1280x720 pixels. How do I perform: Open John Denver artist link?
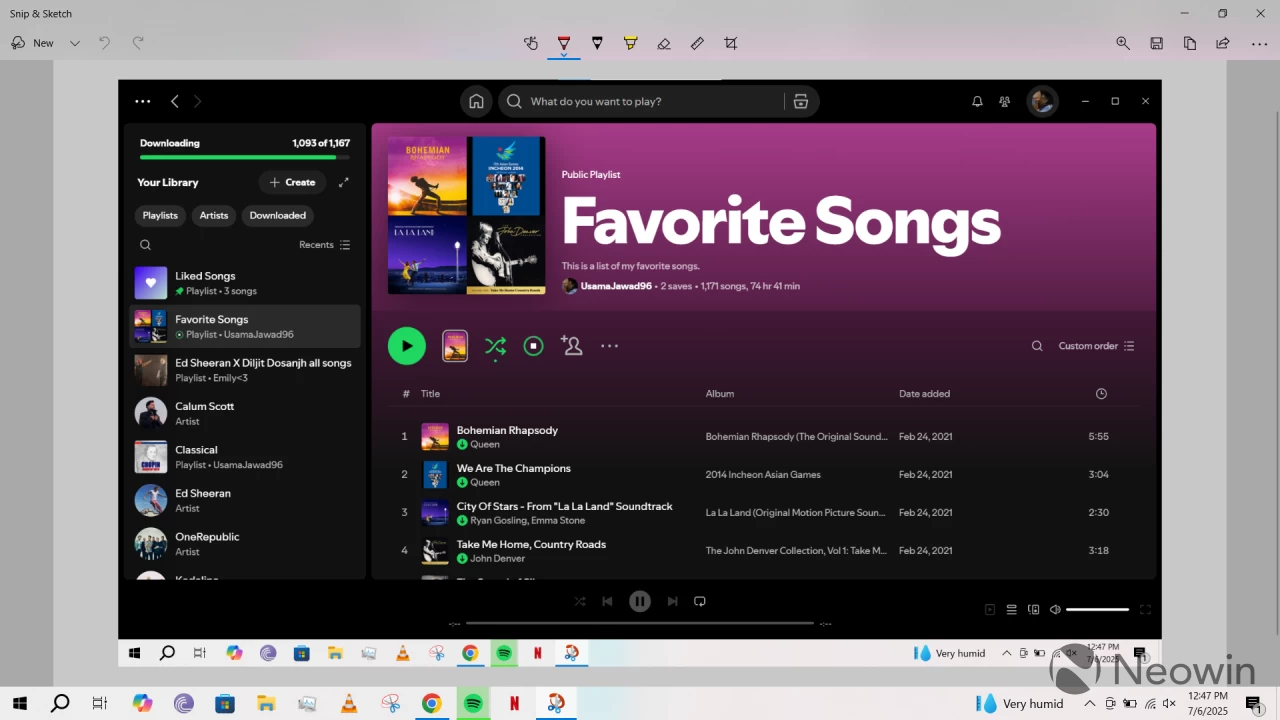click(497, 559)
